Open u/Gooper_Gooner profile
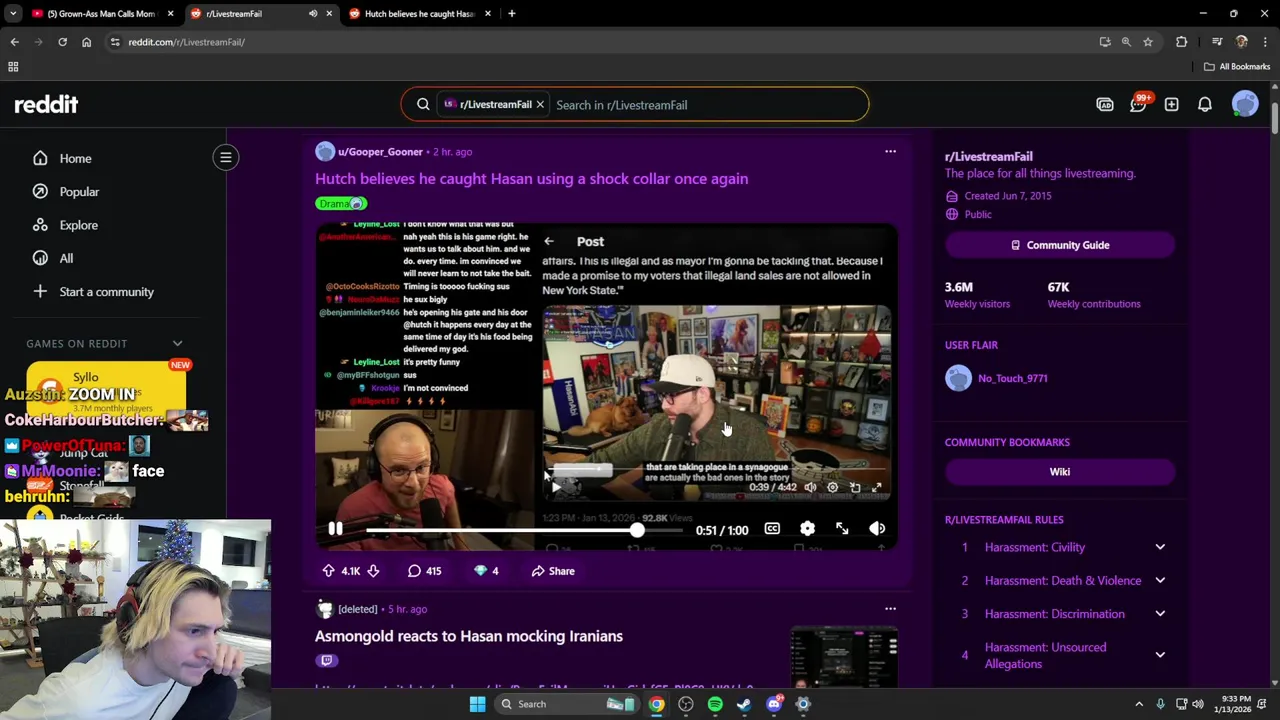Viewport: 1280px width, 720px height. tap(380, 152)
